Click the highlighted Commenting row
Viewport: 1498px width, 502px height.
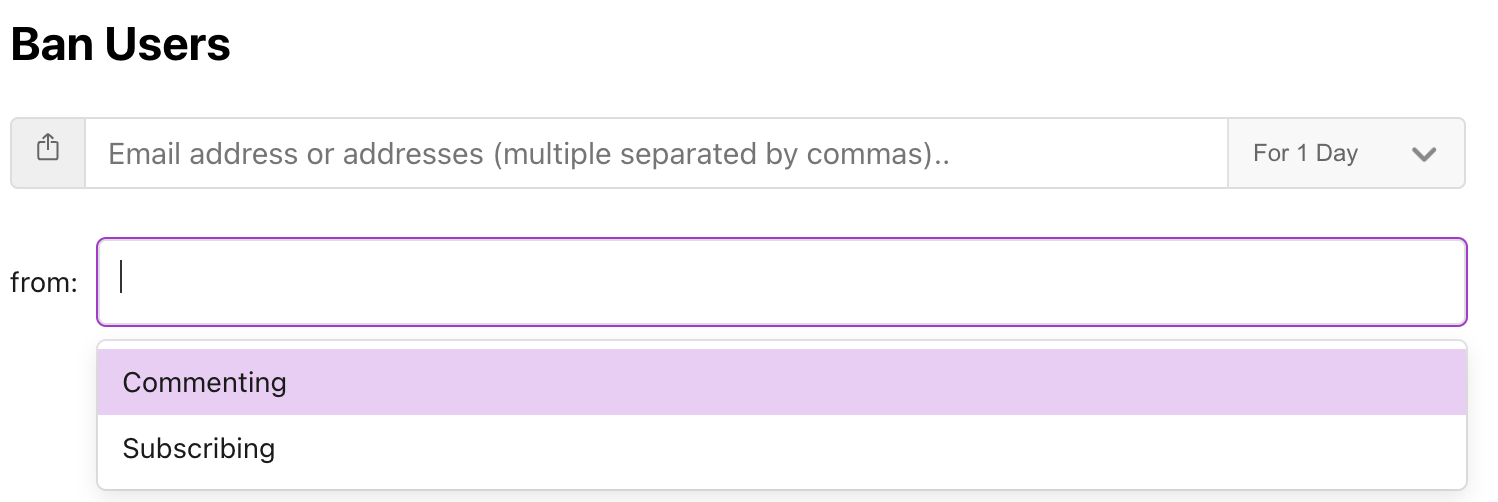pyautogui.click(x=782, y=382)
